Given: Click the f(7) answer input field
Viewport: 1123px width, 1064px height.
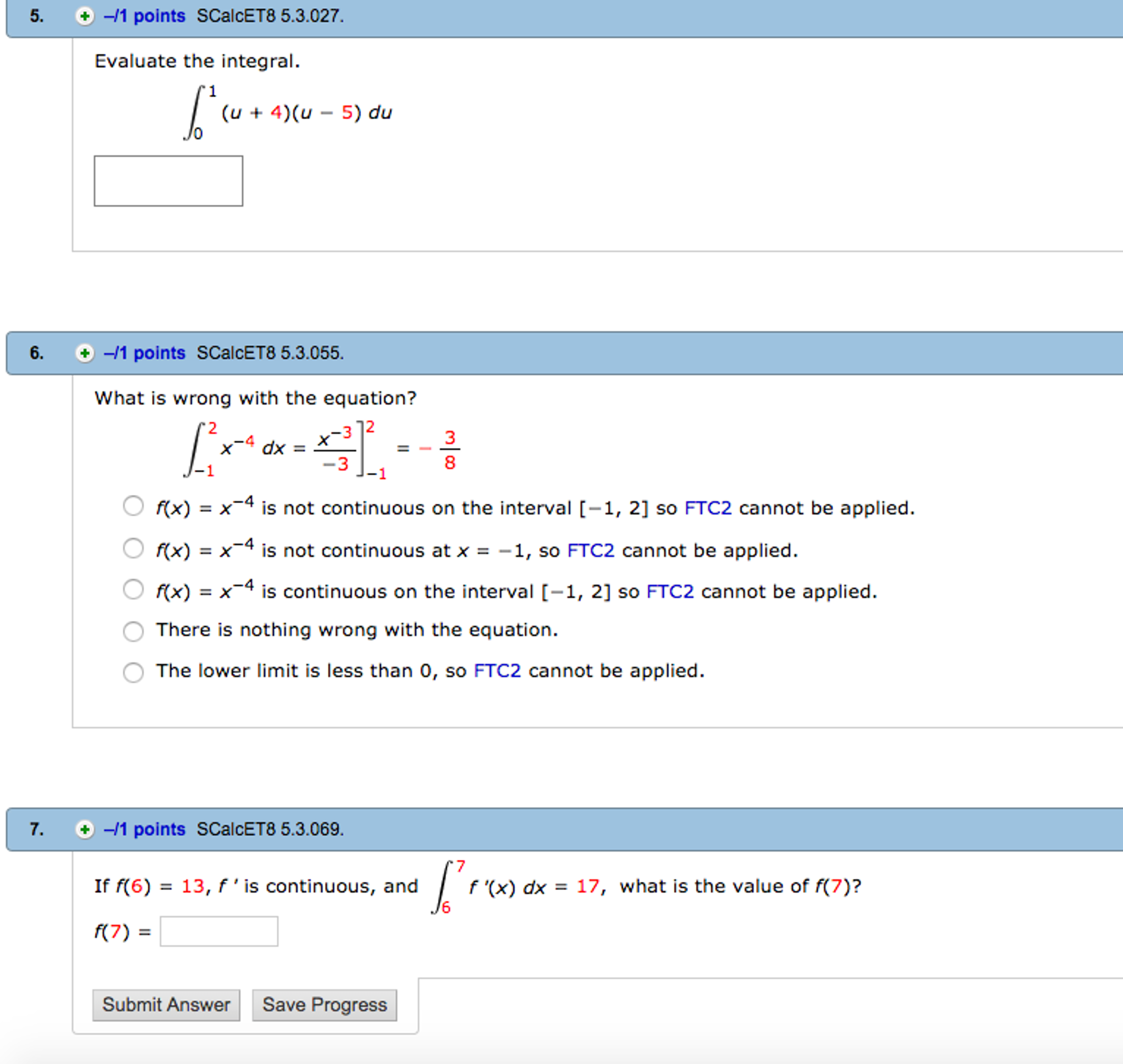Looking at the screenshot, I should tap(219, 931).
